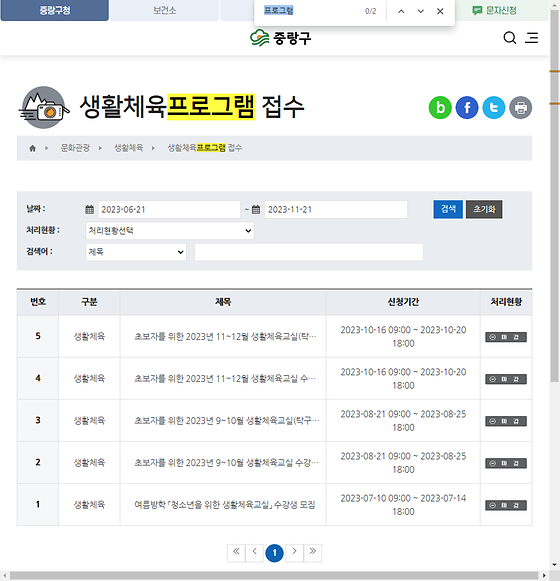This screenshot has height=581, width=560.
Task: Click the 제목 column header
Action: point(223,302)
